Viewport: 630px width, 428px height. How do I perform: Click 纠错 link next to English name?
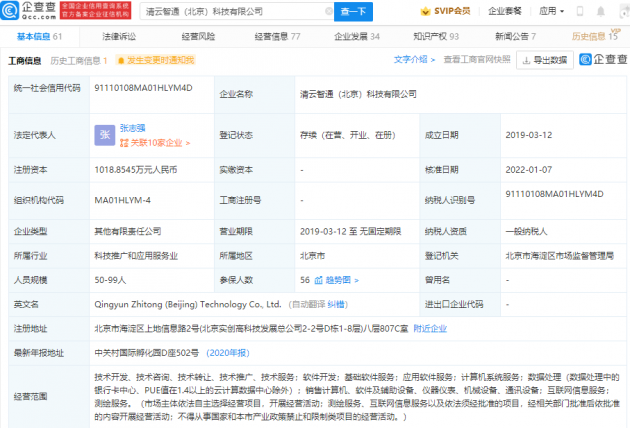(x=336, y=305)
